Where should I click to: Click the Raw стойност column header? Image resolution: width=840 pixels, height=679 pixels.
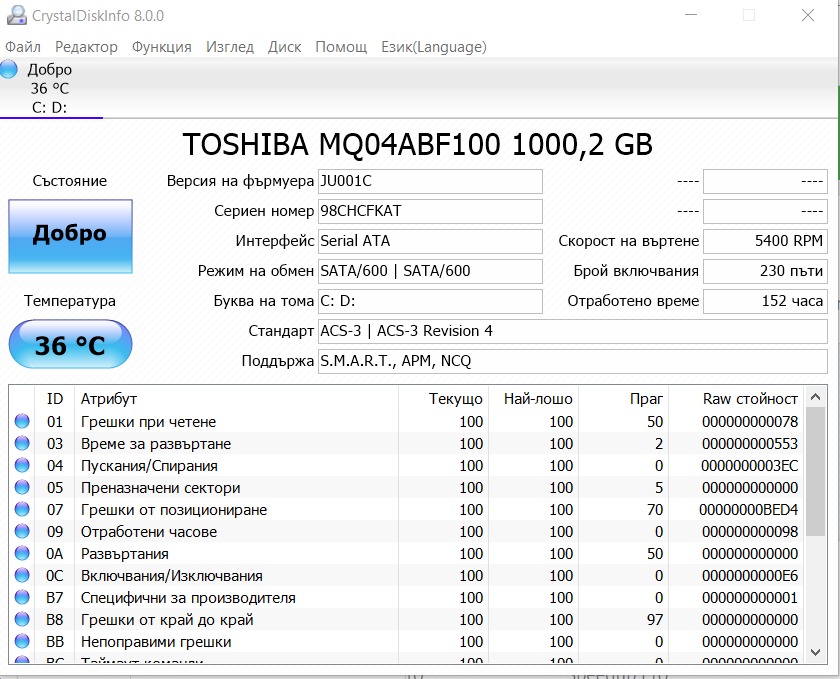(750, 399)
